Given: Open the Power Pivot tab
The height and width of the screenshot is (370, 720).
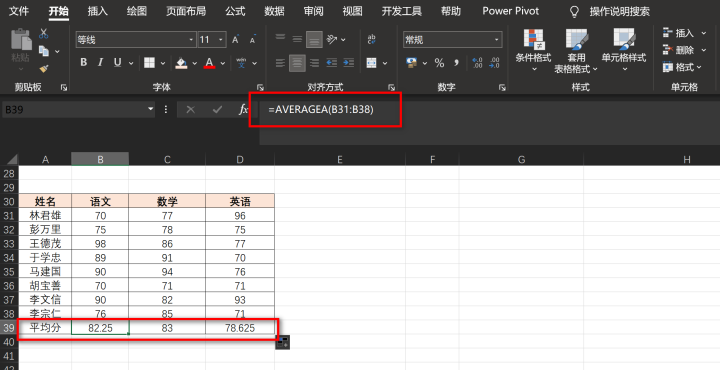Looking at the screenshot, I should [510, 11].
